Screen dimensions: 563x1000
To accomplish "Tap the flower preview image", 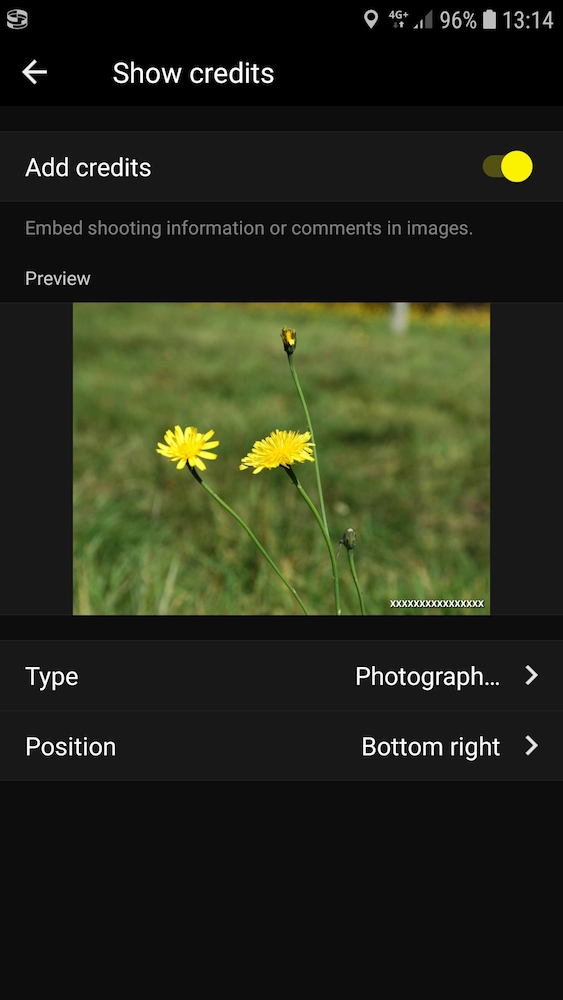I will pos(281,459).
